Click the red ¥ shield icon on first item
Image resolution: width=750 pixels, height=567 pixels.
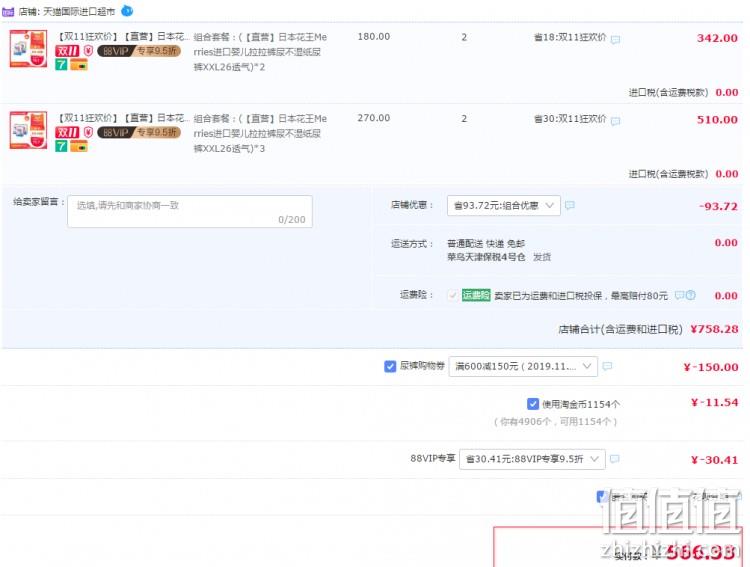(x=88, y=51)
